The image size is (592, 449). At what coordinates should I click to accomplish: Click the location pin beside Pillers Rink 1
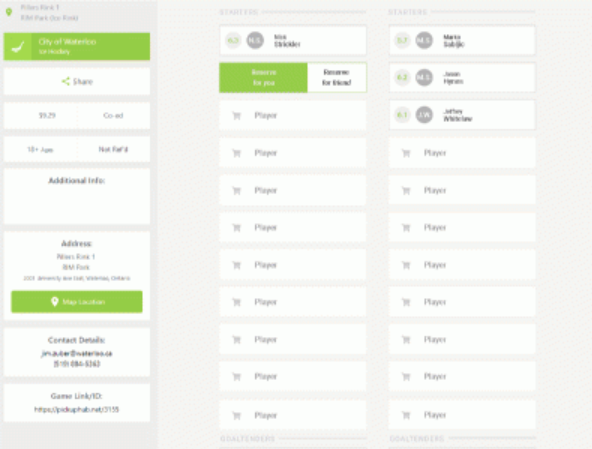9,12
